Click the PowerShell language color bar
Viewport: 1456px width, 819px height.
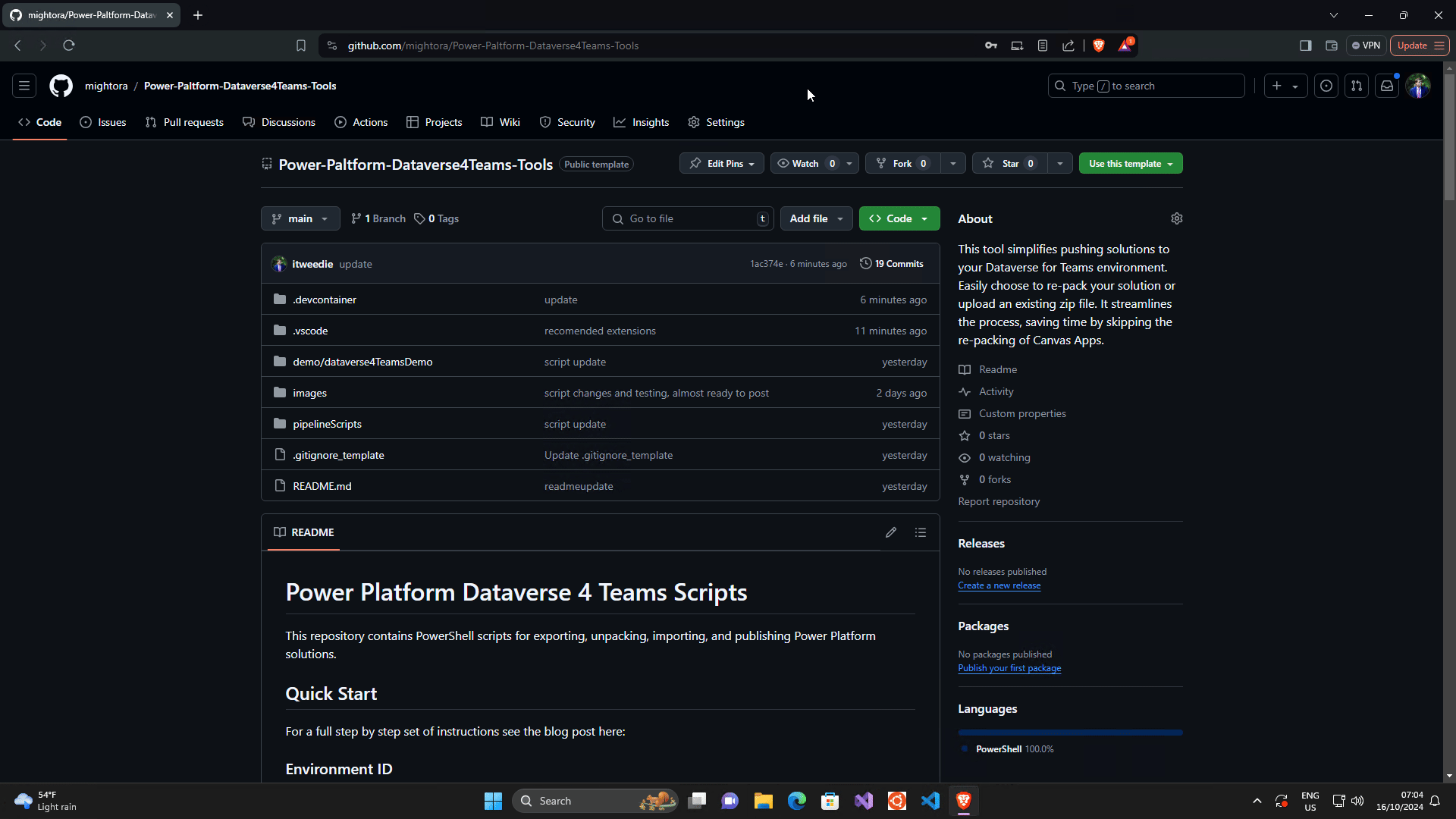click(x=1069, y=732)
